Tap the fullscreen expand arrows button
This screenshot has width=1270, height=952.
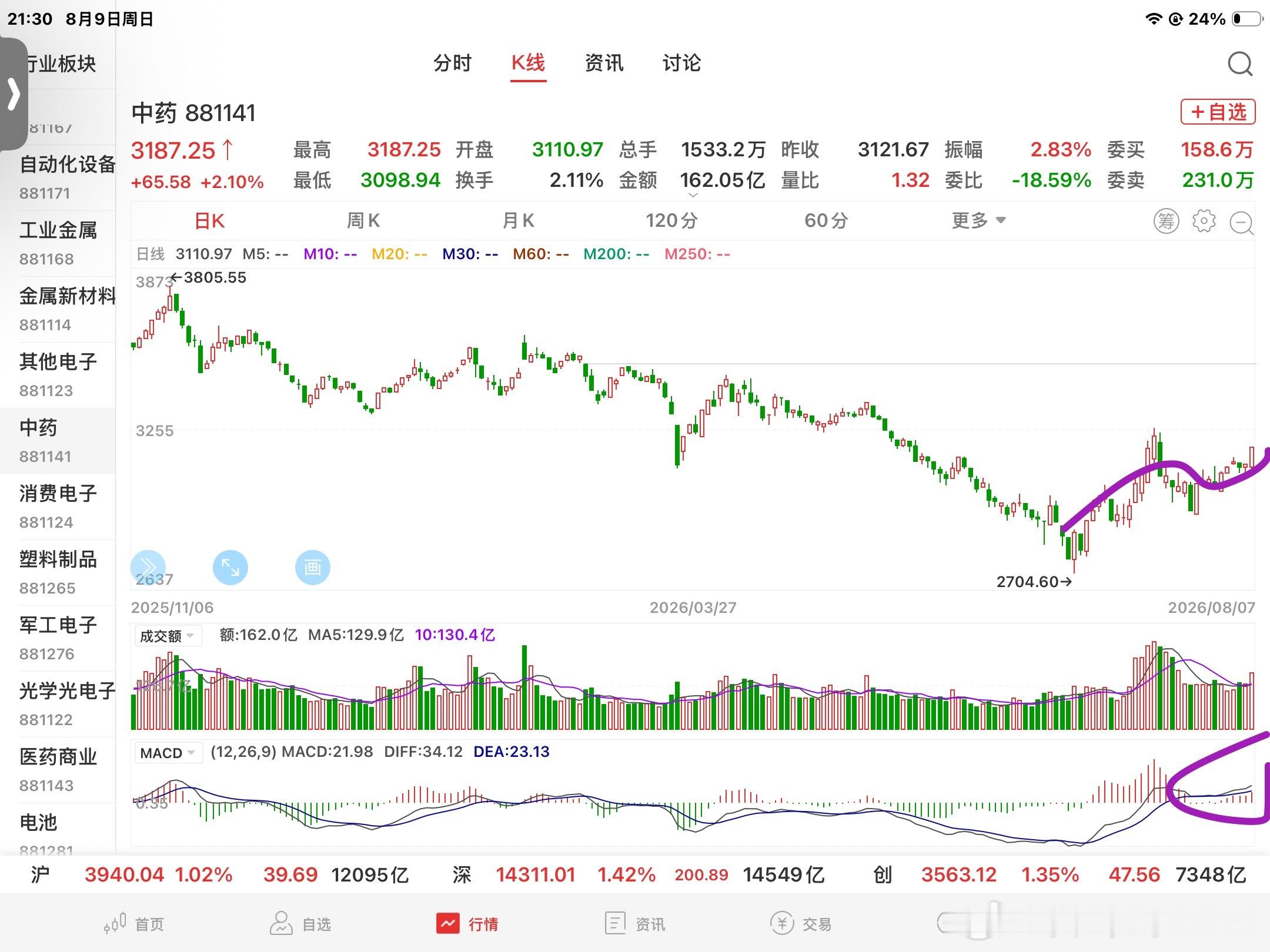[x=230, y=568]
